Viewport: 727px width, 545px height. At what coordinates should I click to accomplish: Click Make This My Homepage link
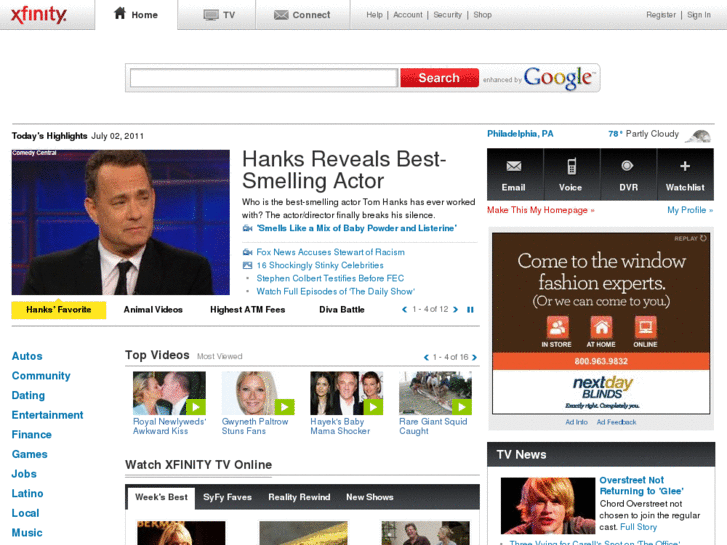coord(541,210)
